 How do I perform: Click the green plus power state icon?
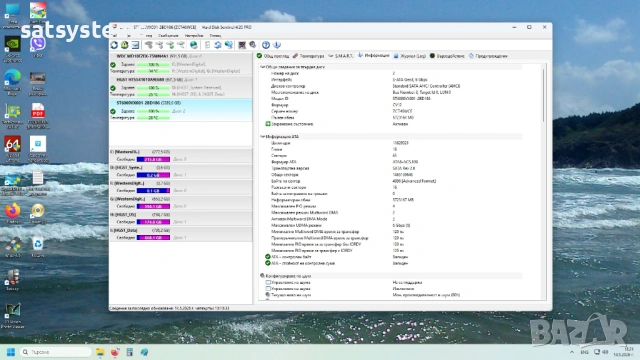(268, 124)
